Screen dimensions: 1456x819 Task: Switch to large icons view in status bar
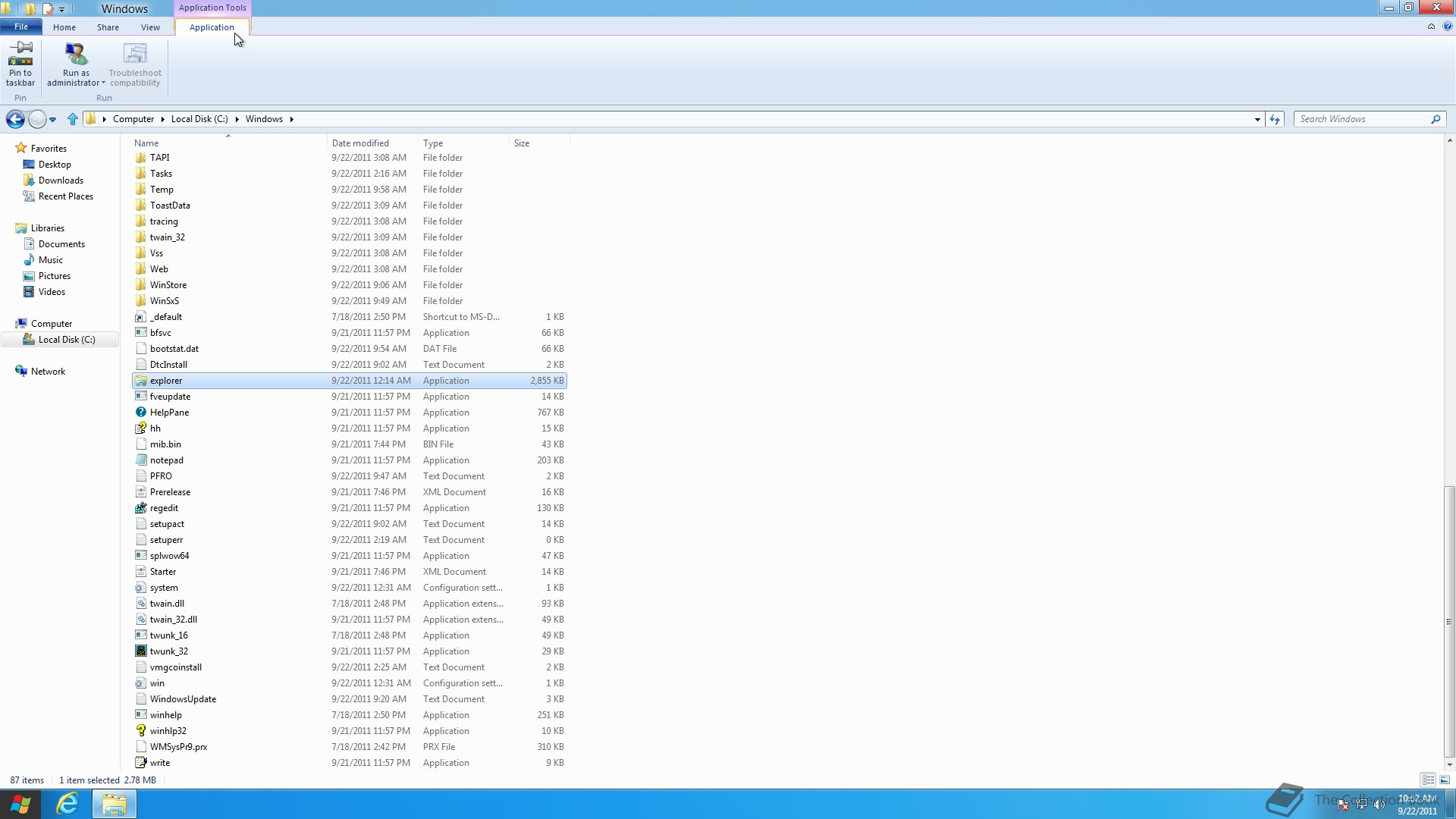1445,780
